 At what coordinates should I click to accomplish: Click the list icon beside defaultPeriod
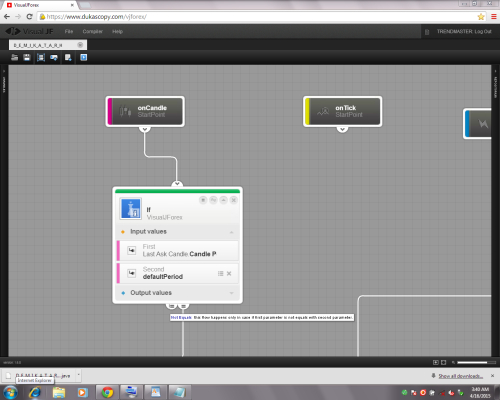(220, 273)
